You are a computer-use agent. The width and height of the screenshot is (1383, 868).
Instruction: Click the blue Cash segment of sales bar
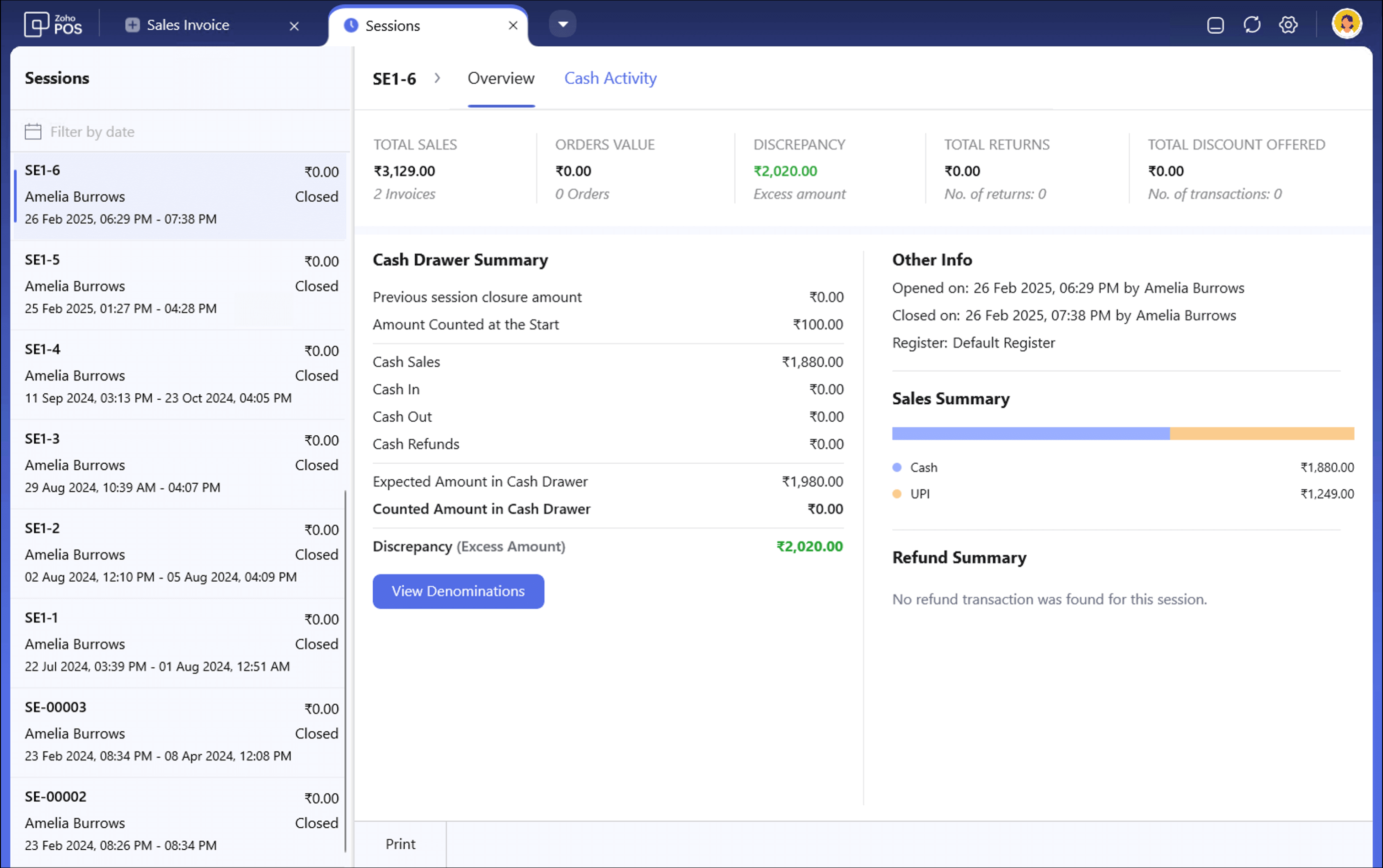click(x=1030, y=434)
